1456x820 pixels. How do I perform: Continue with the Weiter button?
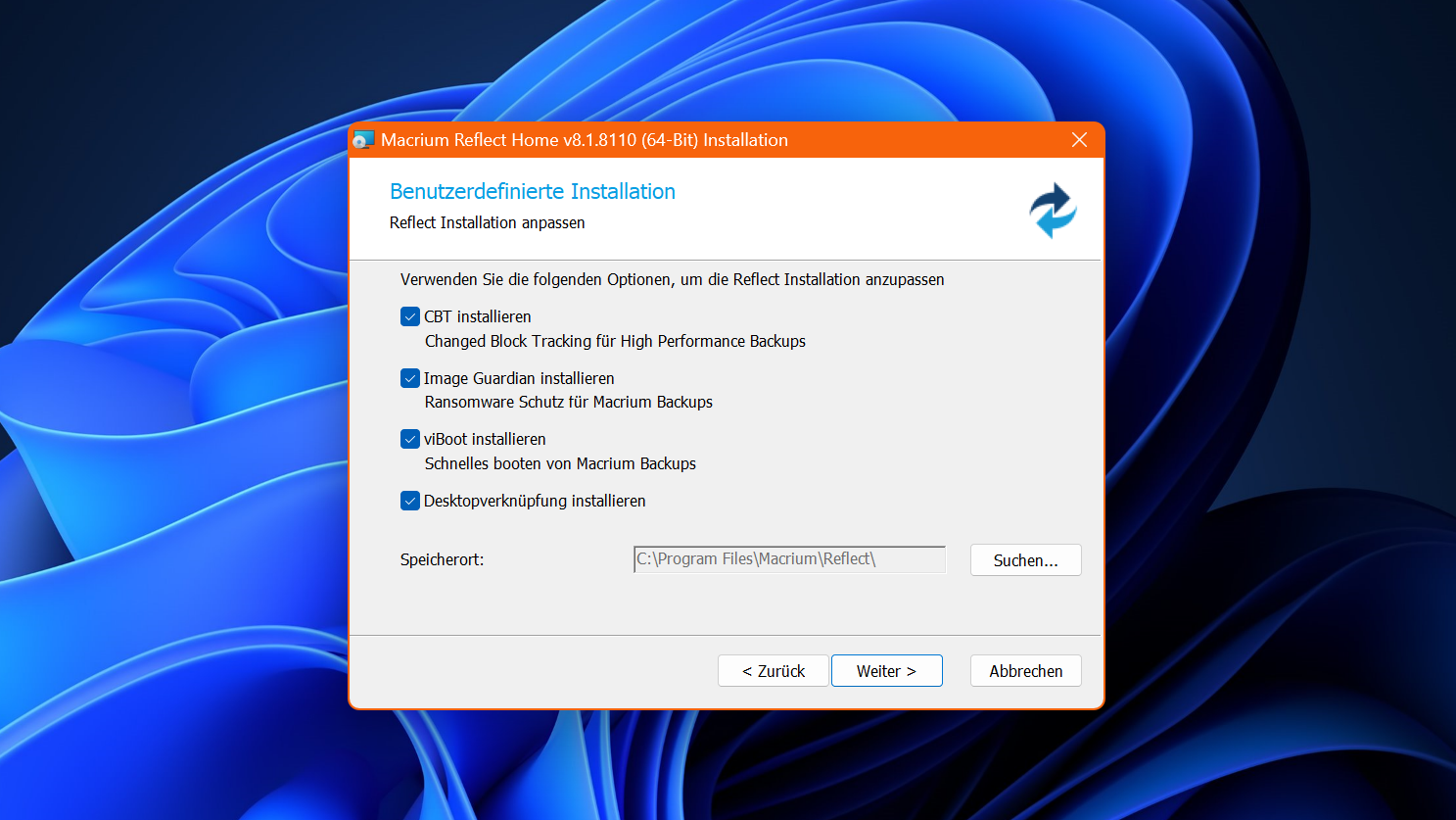click(x=886, y=671)
